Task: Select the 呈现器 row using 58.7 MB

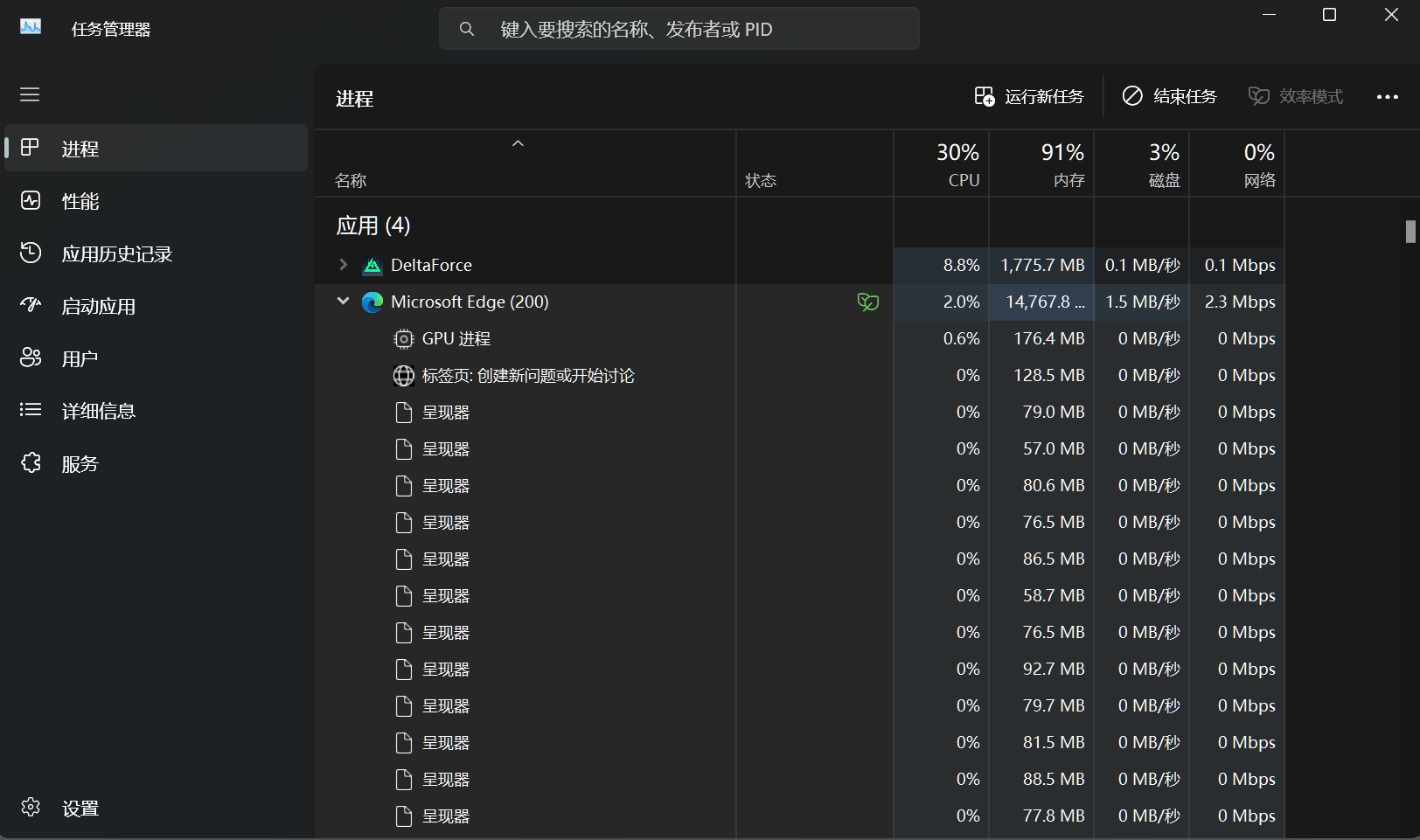Action: pyautogui.click(x=799, y=595)
